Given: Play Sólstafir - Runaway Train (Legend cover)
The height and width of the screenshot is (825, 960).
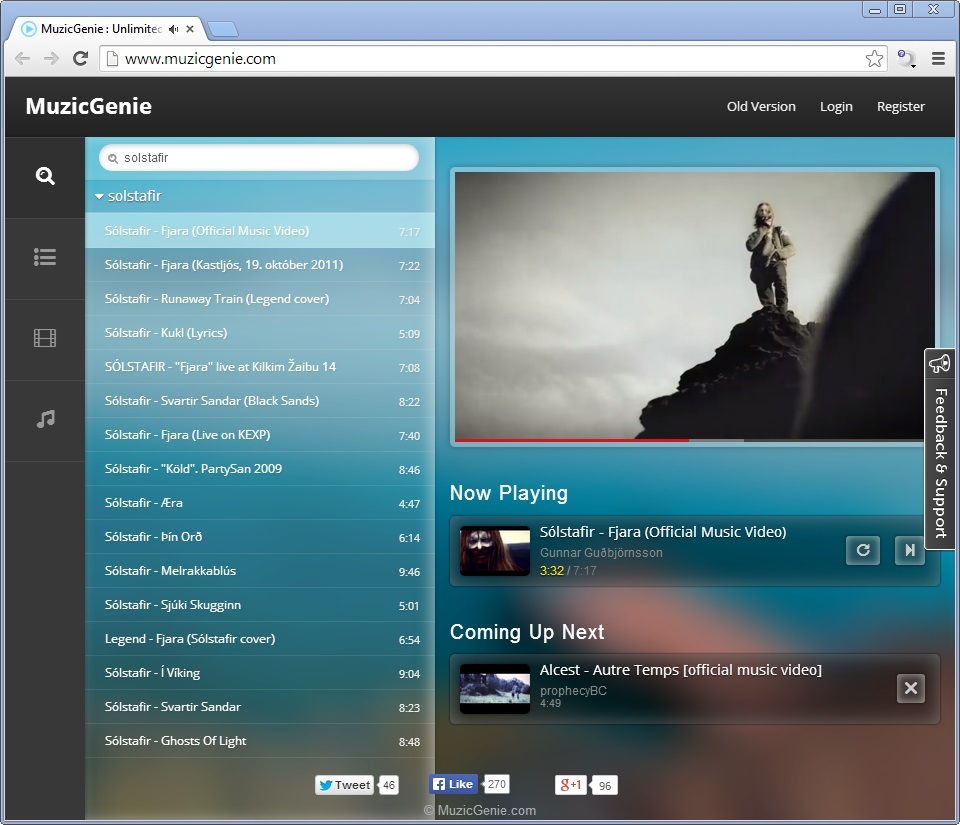Looking at the screenshot, I should point(217,299).
